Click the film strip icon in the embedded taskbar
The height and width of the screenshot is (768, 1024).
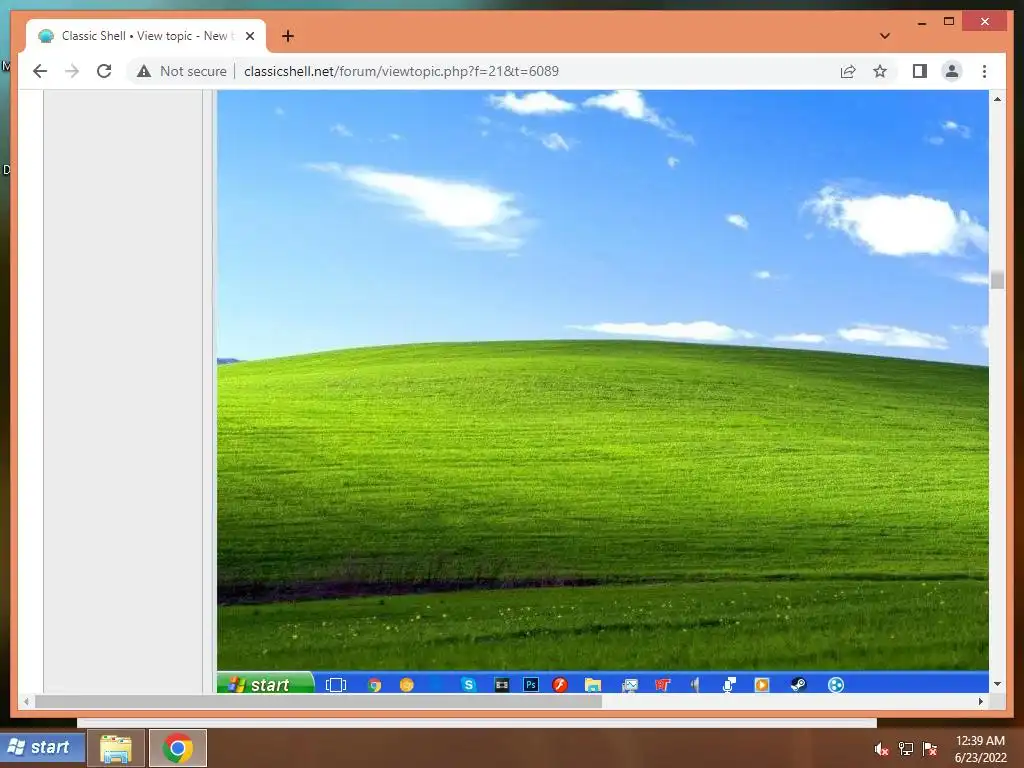(x=502, y=684)
